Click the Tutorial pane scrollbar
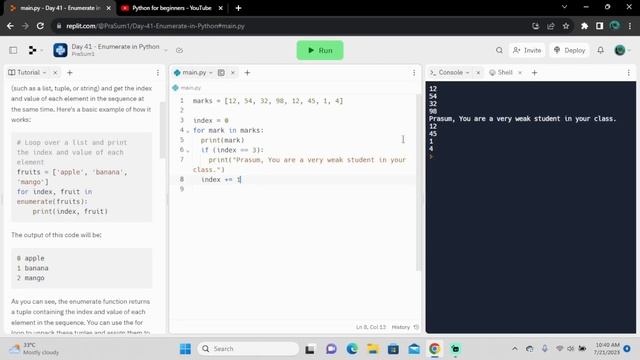The image size is (640, 360). point(162,131)
